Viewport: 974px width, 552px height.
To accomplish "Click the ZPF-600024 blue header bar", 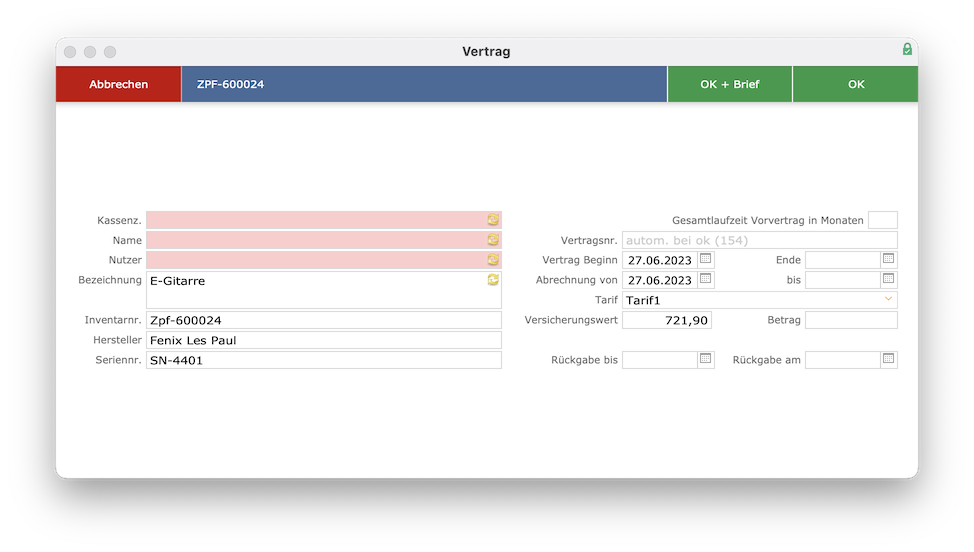I will 424,84.
